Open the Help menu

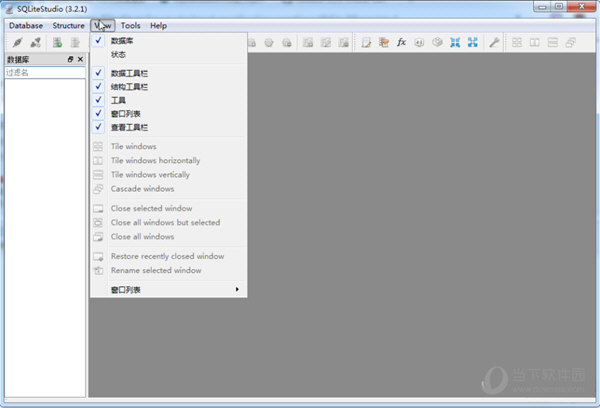point(158,26)
